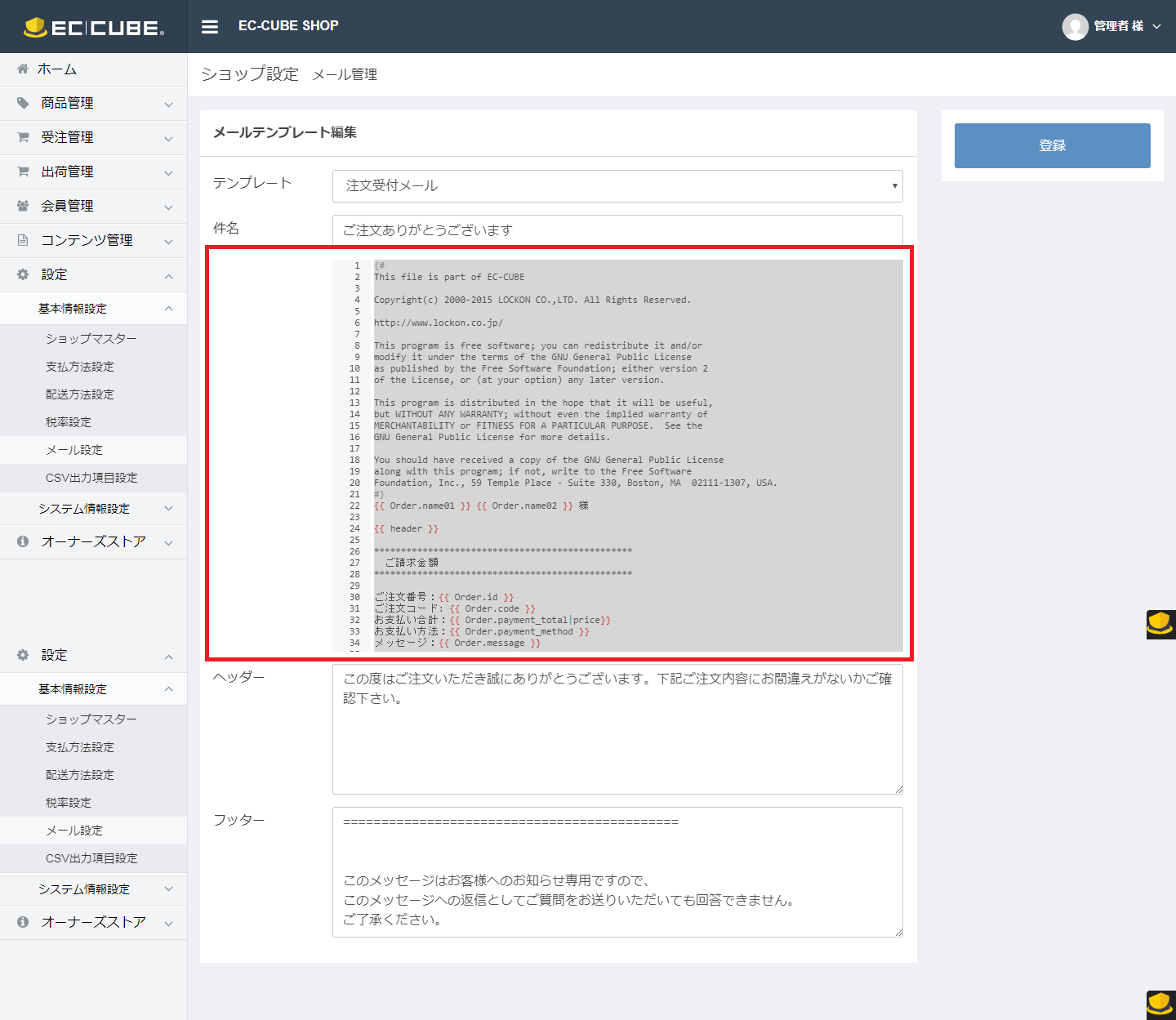Click the 件名 subject input field
1176x1020 pixels.
[x=617, y=229]
